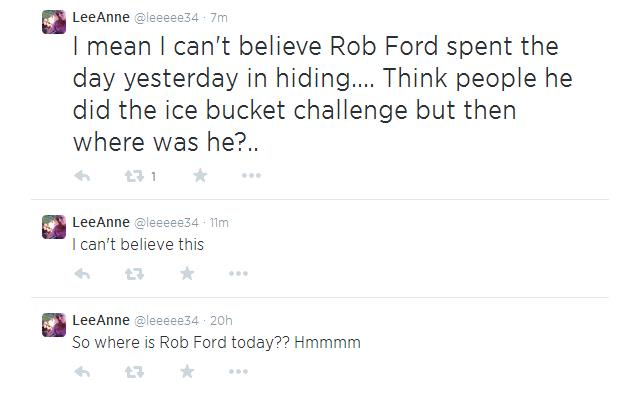The height and width of the screenshot is (400, 636).
Task: Click @leeeee34 handle on the 20h tweet
Action: (x=166, y=321)
